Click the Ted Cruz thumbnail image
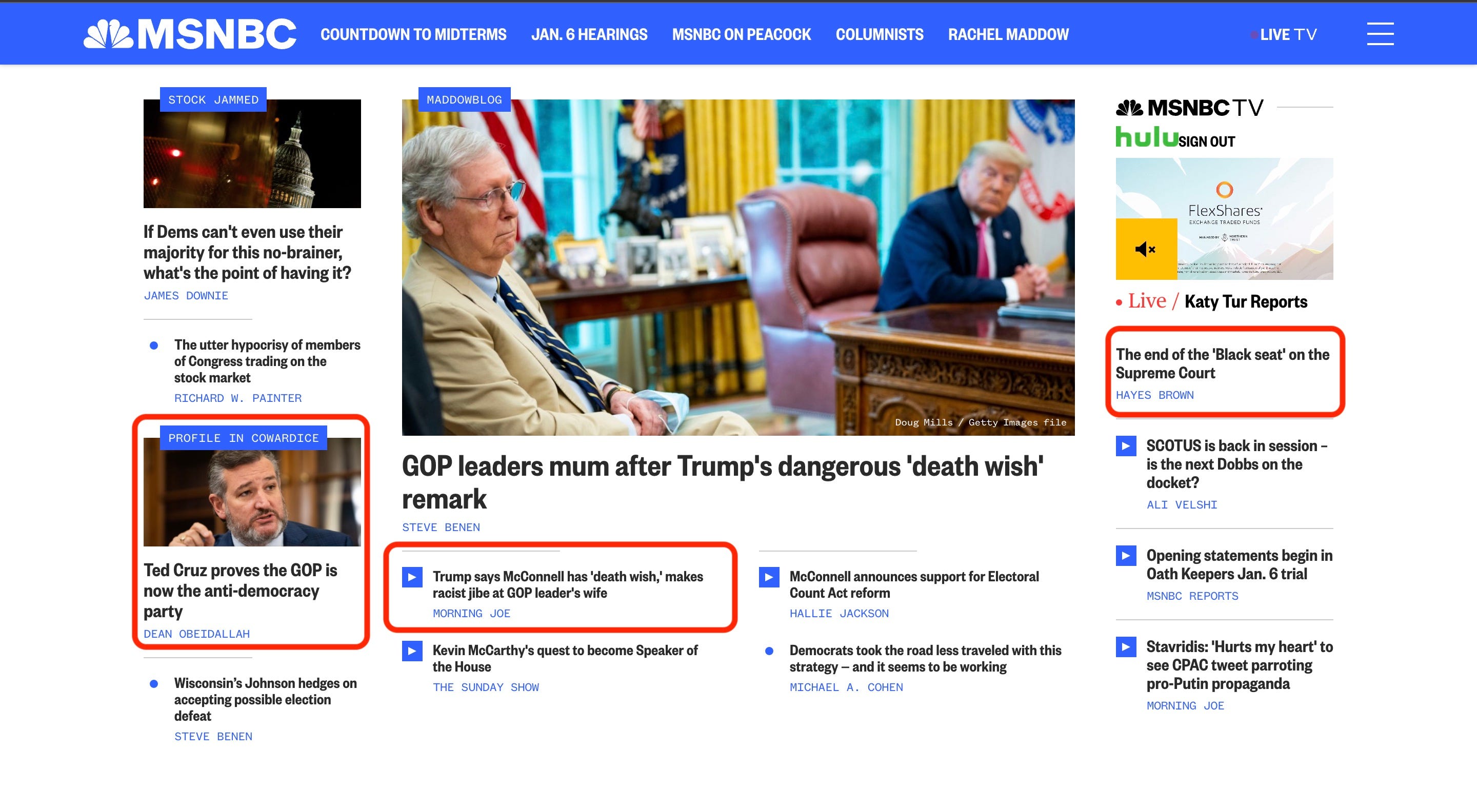The height and width of the screenshot is (812, 1477). 252,492
